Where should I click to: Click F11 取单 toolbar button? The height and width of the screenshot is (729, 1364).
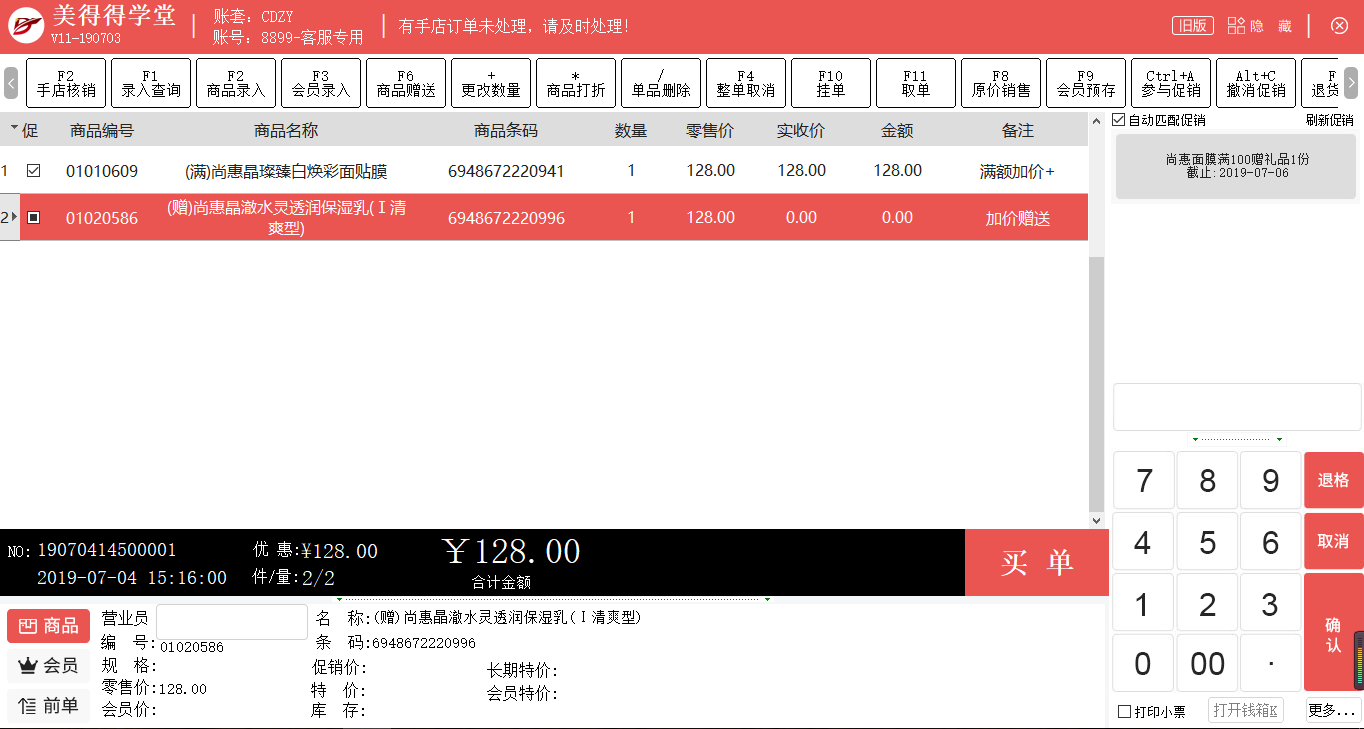click(916, 83)
